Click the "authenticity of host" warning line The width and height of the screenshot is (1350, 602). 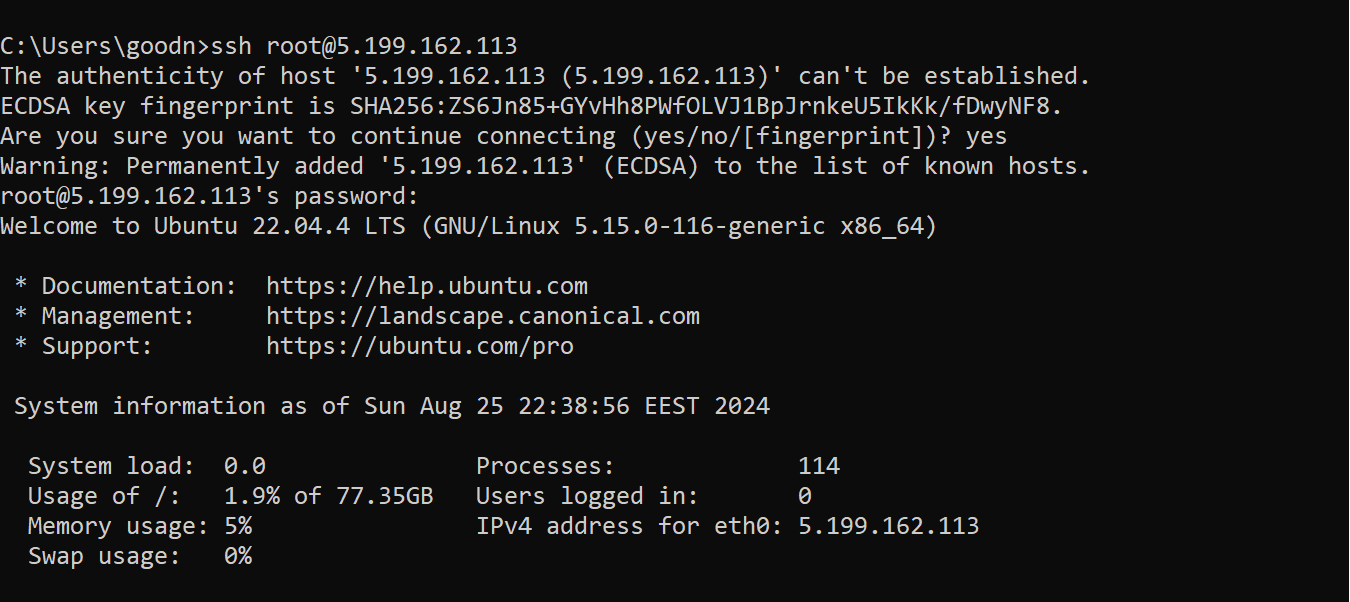click(545, 76)
